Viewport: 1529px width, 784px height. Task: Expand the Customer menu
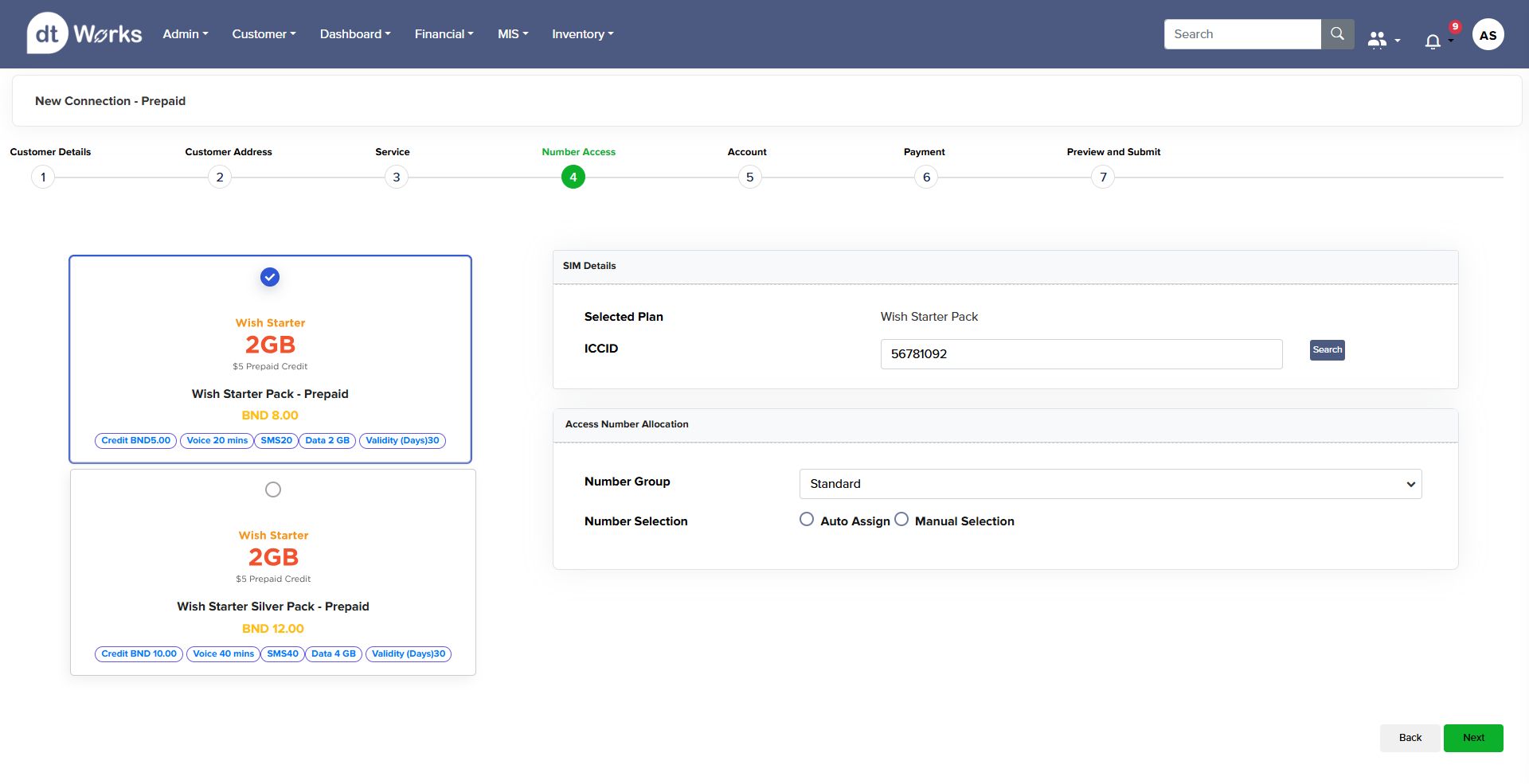[x=264, y=34]
